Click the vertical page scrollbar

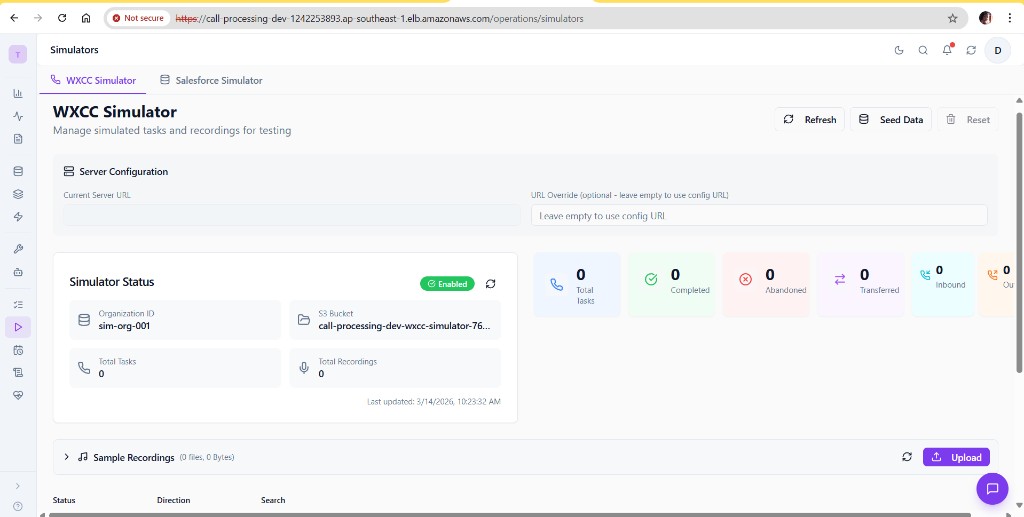1019,242
